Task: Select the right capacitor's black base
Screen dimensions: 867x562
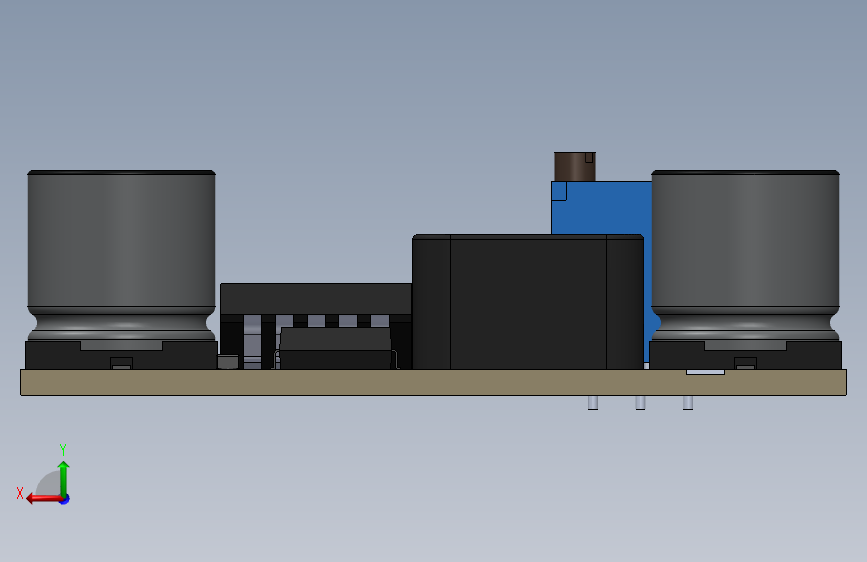Action: tap(745, 355)
